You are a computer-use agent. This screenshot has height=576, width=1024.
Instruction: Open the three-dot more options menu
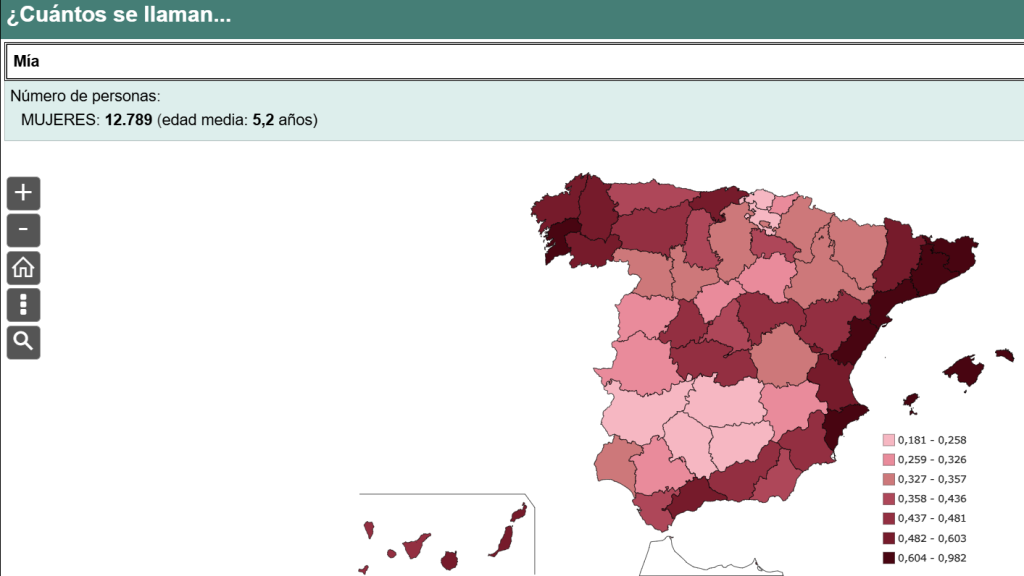[x=23, y=305]
